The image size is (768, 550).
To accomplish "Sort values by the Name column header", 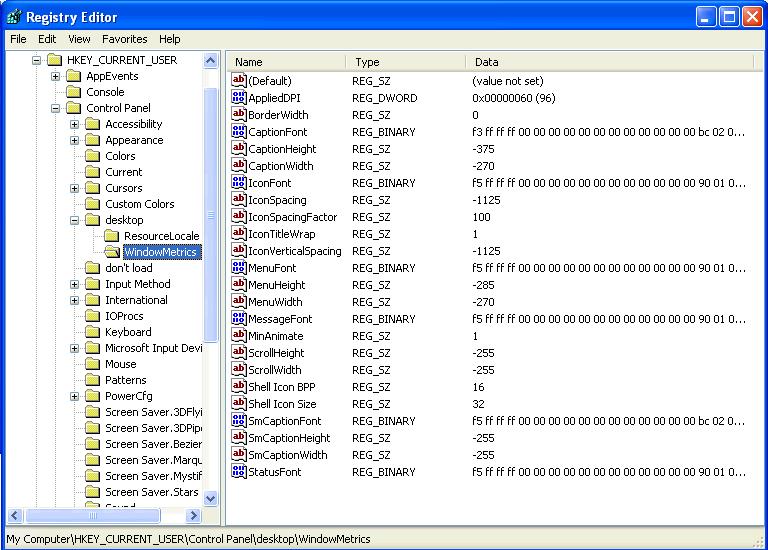I will [287, 62].
